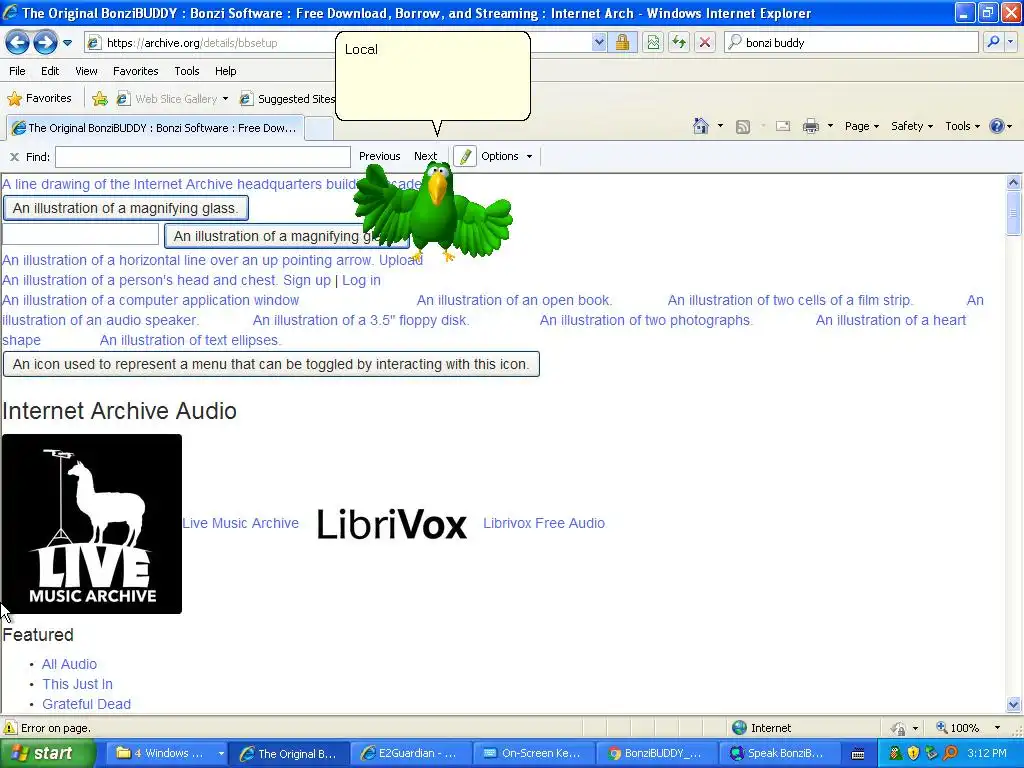
Task: Open command bar Tools dropdown
Action: [x=963, y=126]
